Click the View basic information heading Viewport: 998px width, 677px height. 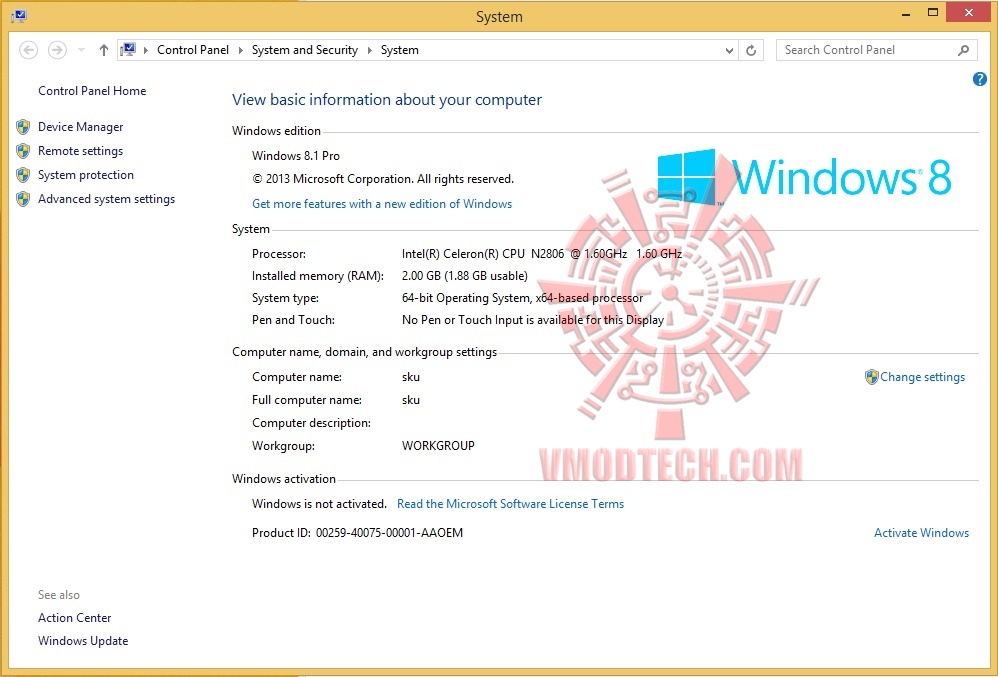387,100
